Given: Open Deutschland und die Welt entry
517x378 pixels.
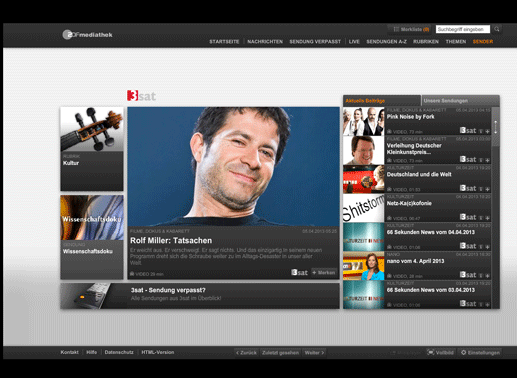Looking at the screenshot, I should click(417, 179).
